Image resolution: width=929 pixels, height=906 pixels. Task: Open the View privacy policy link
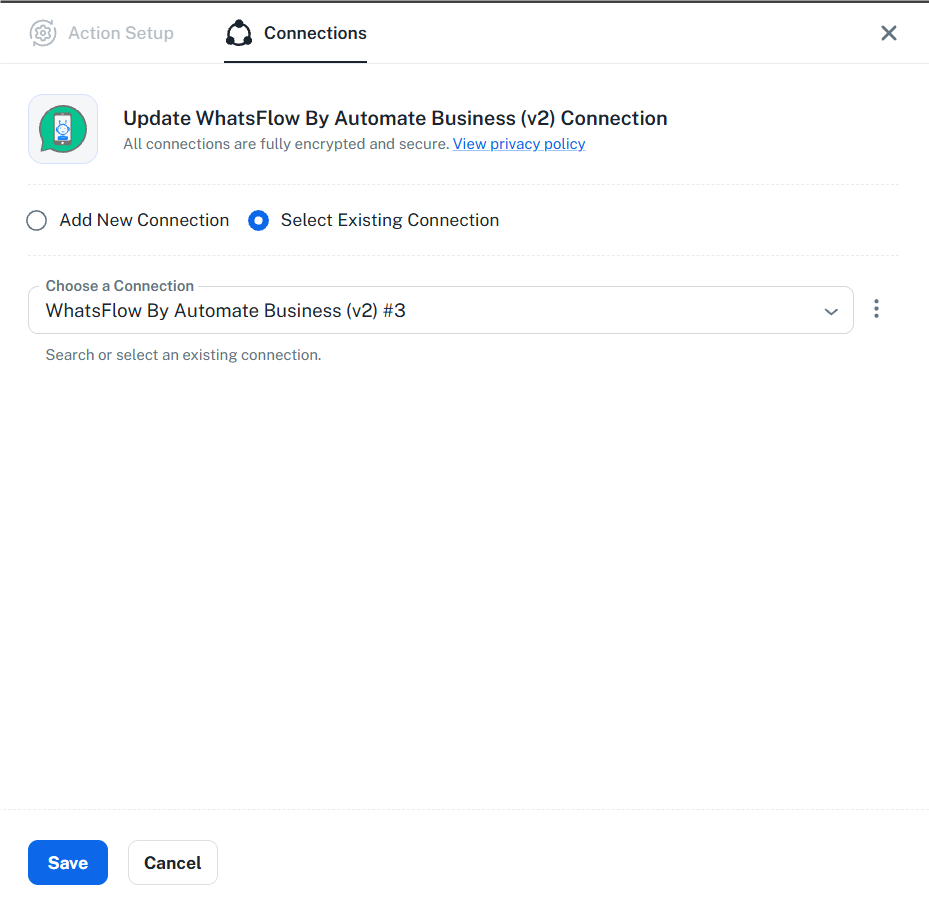(519, 144)
